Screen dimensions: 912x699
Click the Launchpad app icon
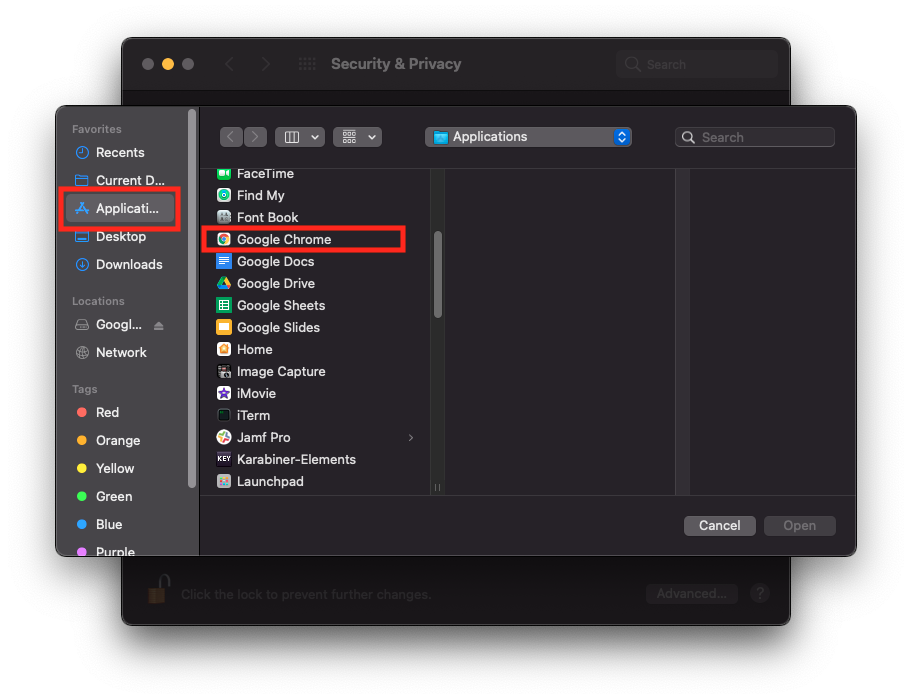point(224,482)
